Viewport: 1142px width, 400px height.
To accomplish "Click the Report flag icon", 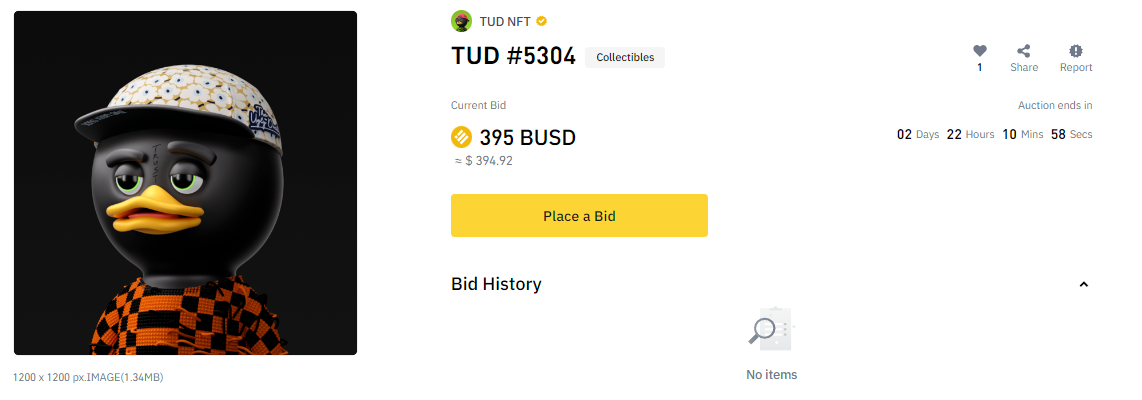I will pos(1076,51).
